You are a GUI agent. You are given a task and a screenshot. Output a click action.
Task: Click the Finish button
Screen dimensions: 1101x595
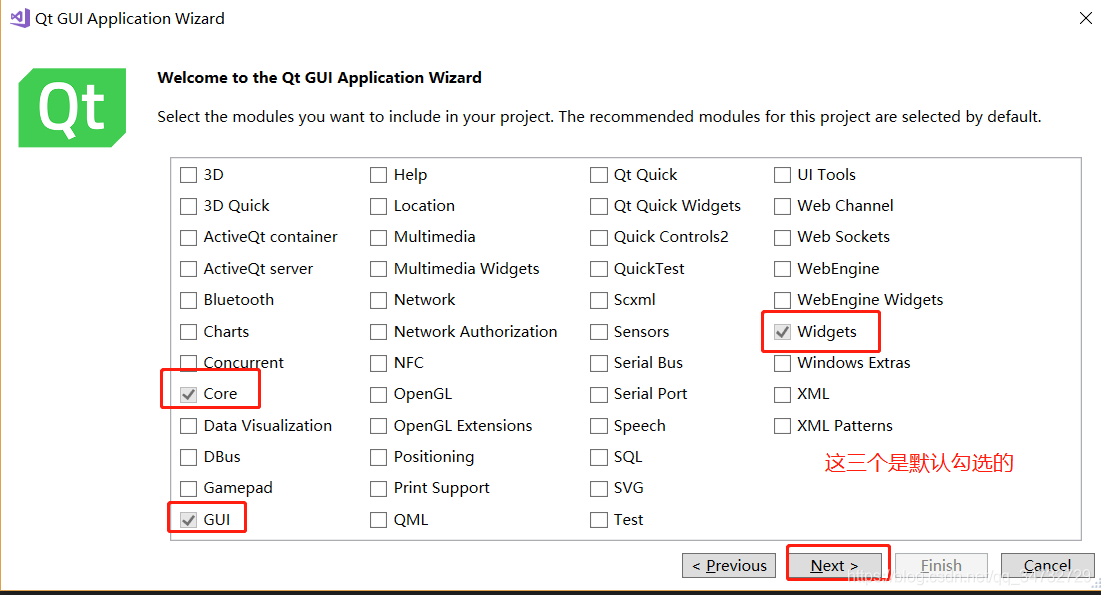(941, 565)
